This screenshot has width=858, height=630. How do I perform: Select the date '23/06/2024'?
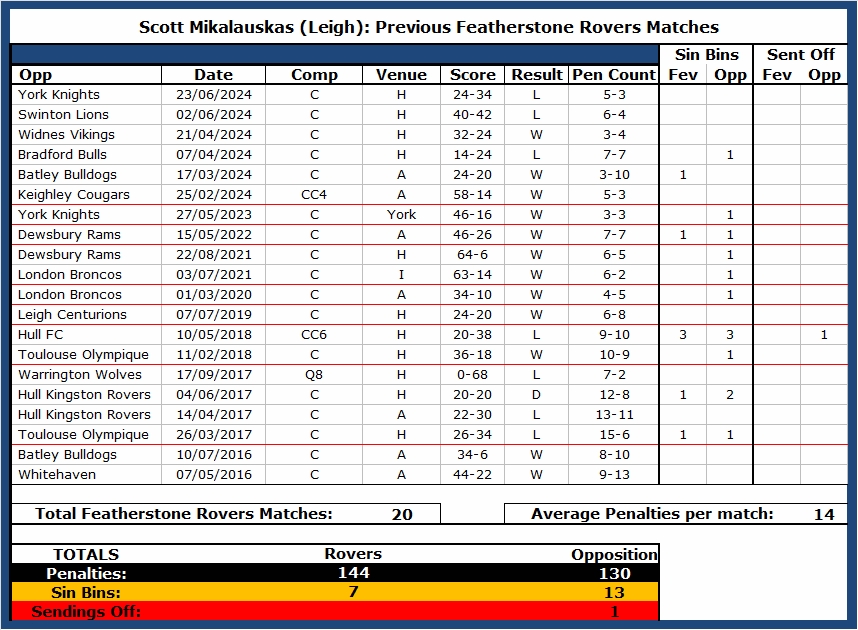213,95
